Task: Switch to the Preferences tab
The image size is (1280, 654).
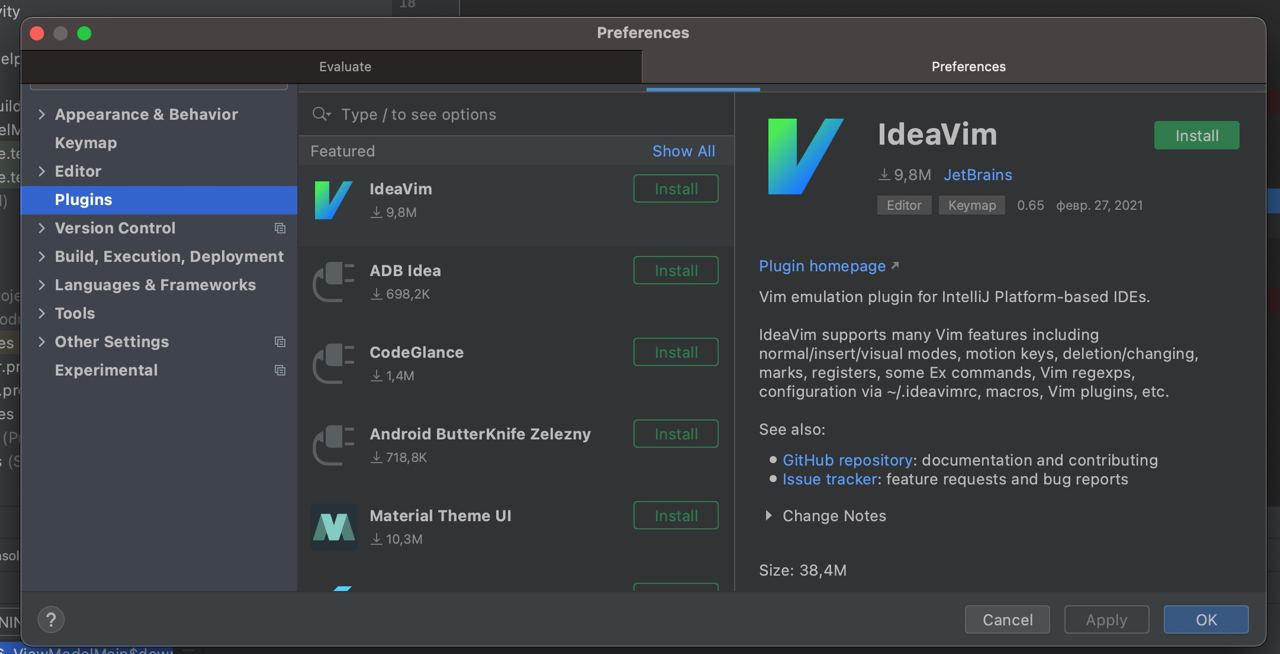Action: [x=968, y=66]
